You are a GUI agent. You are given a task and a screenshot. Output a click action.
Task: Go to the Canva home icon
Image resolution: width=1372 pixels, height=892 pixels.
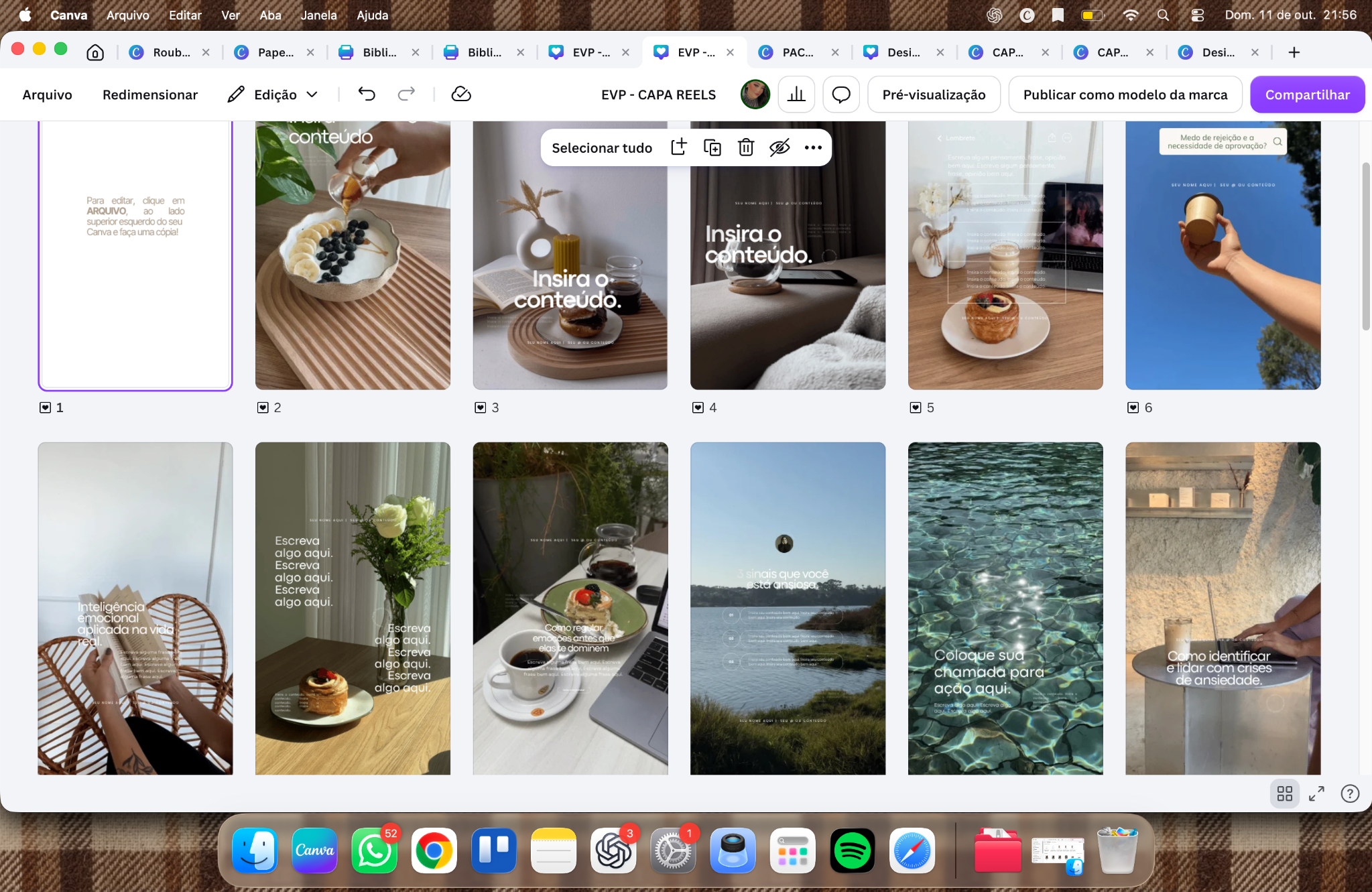tap(95, 52)
